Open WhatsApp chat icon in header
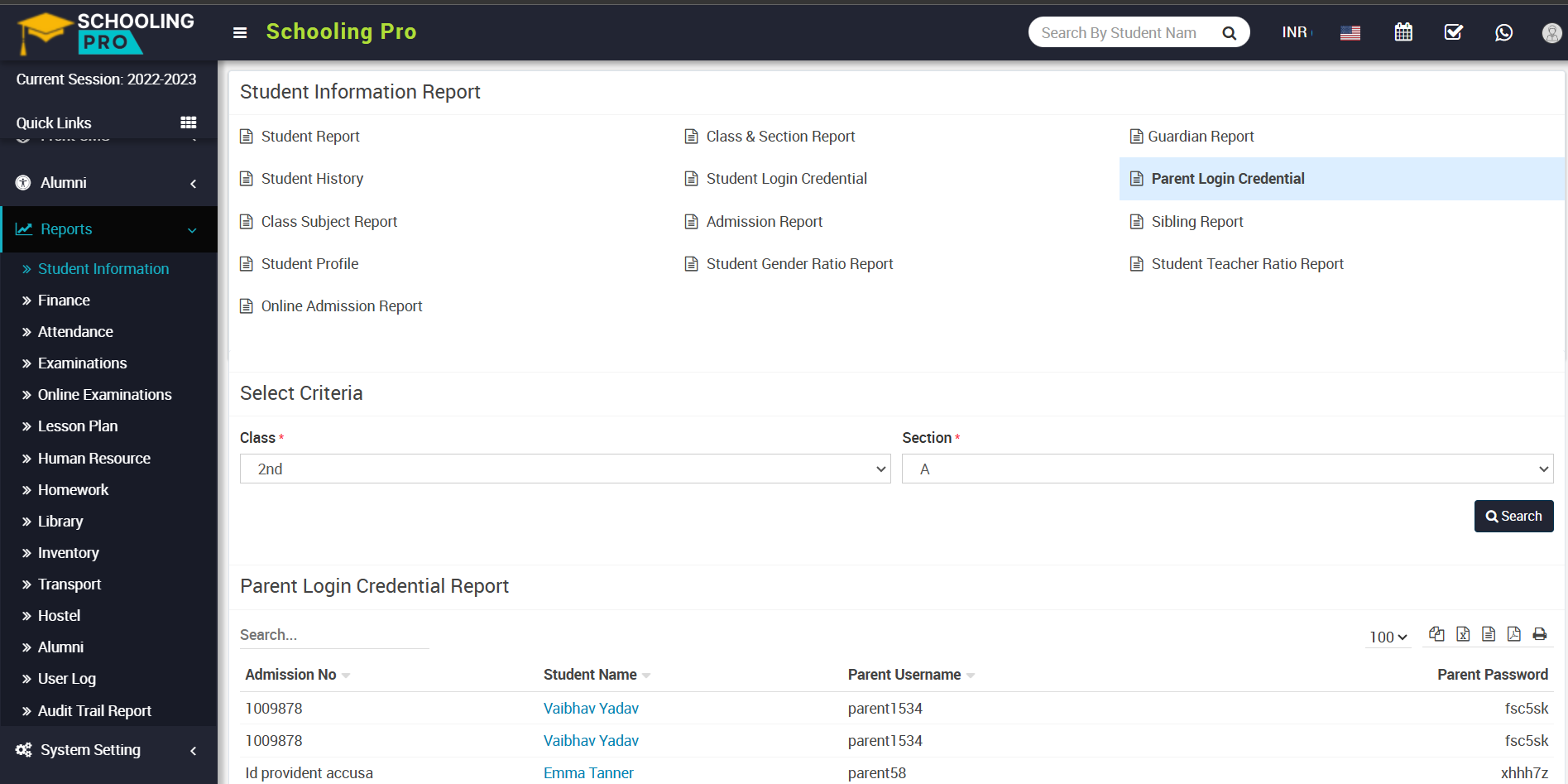The height and width of the screenshot is (784, 1568). (1503, 32)
